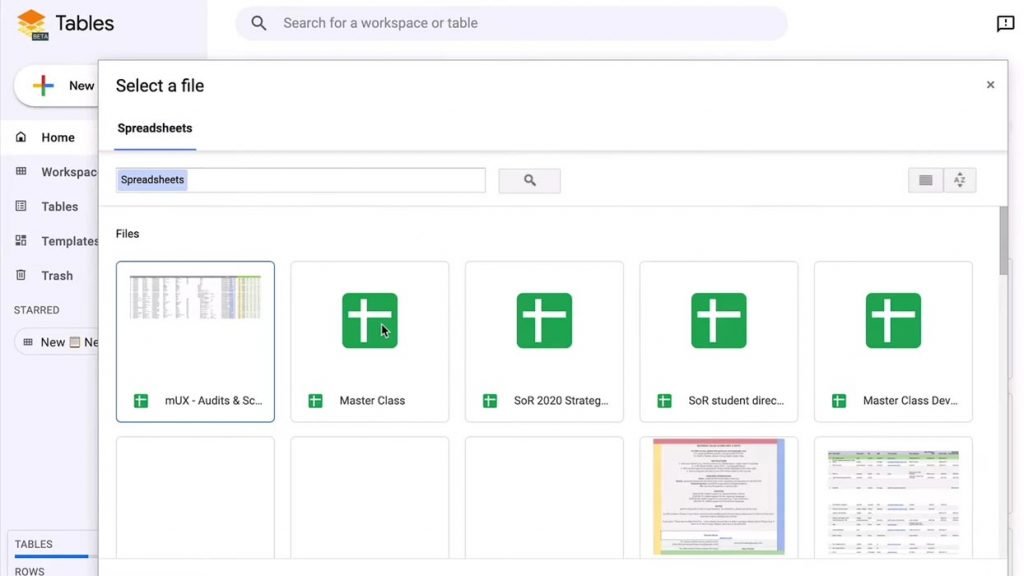Toggle A-Z sort order for files

pos(959,180)
